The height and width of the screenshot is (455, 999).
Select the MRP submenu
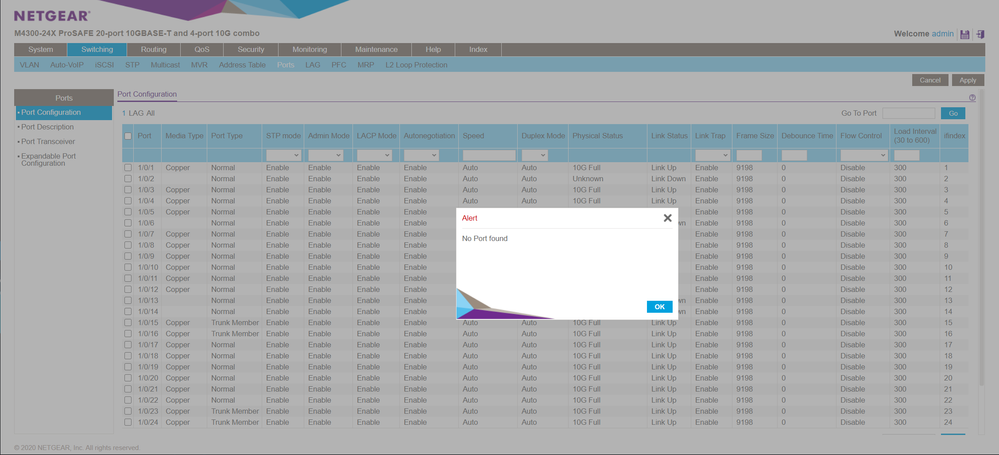(x=366, y=65)
